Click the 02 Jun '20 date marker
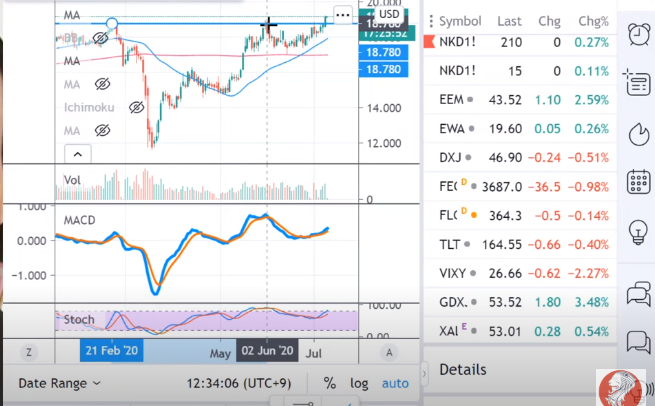 pyautogui.click(x=267, y=350)
